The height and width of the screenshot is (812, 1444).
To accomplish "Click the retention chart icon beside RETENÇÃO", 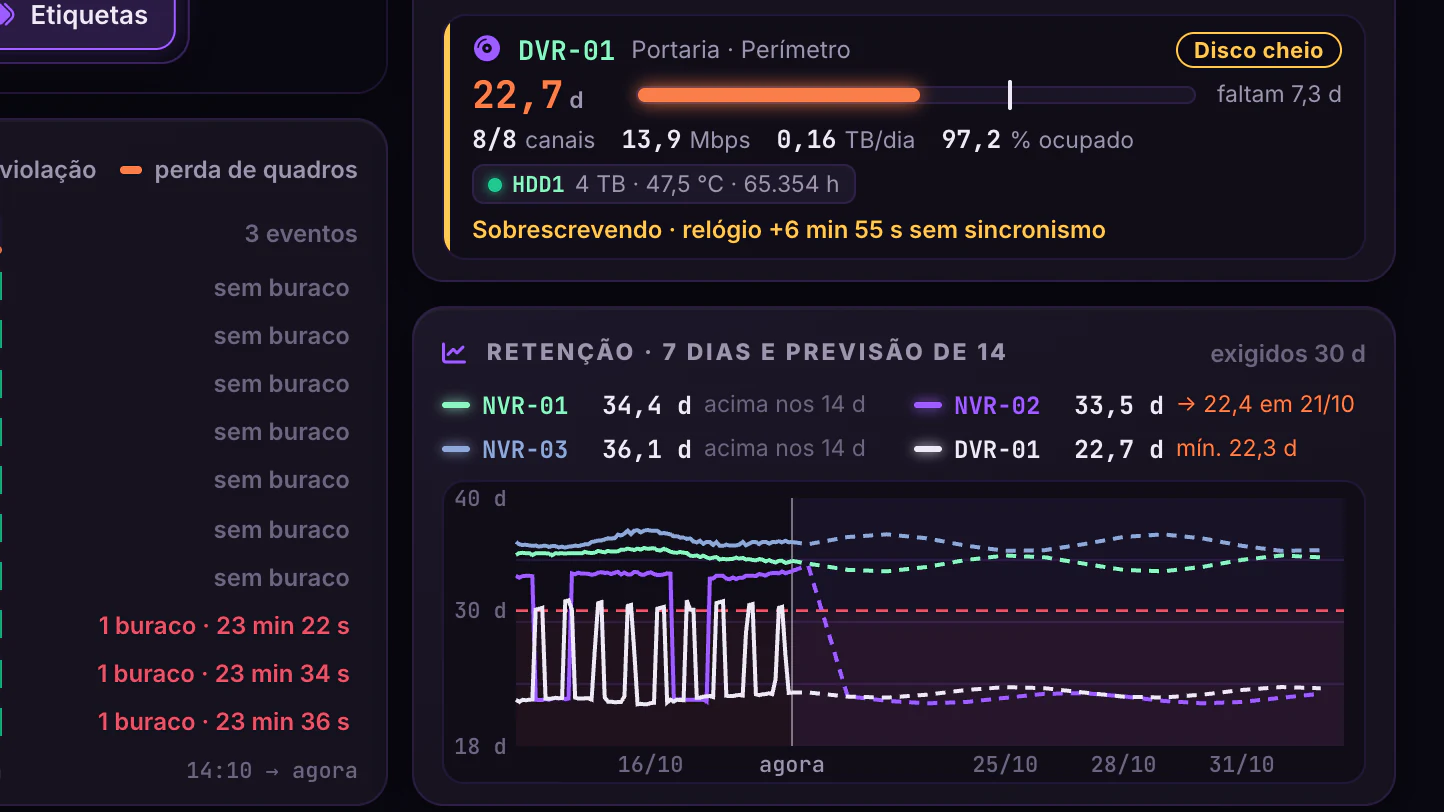I will coord(454,352).
